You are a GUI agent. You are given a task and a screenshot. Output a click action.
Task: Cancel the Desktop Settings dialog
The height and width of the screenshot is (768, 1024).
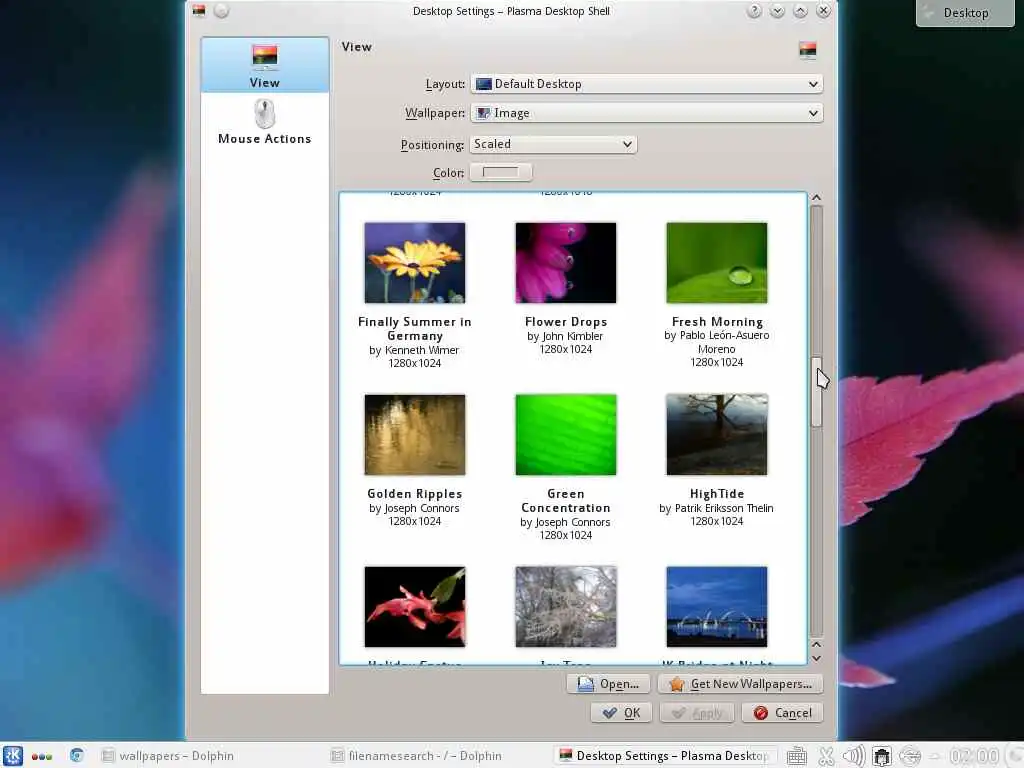[782, 712]
